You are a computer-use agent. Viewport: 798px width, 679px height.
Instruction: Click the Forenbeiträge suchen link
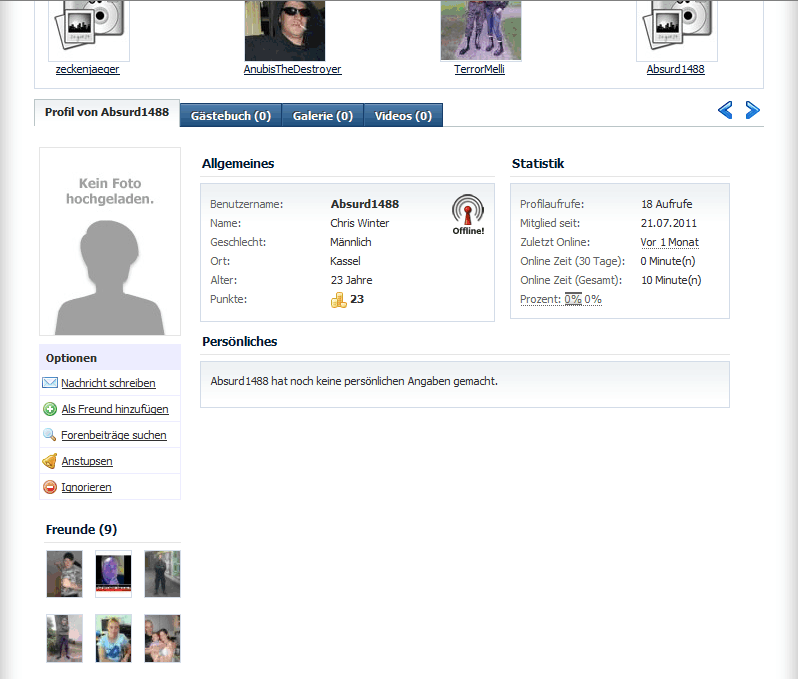coord(113,435)
